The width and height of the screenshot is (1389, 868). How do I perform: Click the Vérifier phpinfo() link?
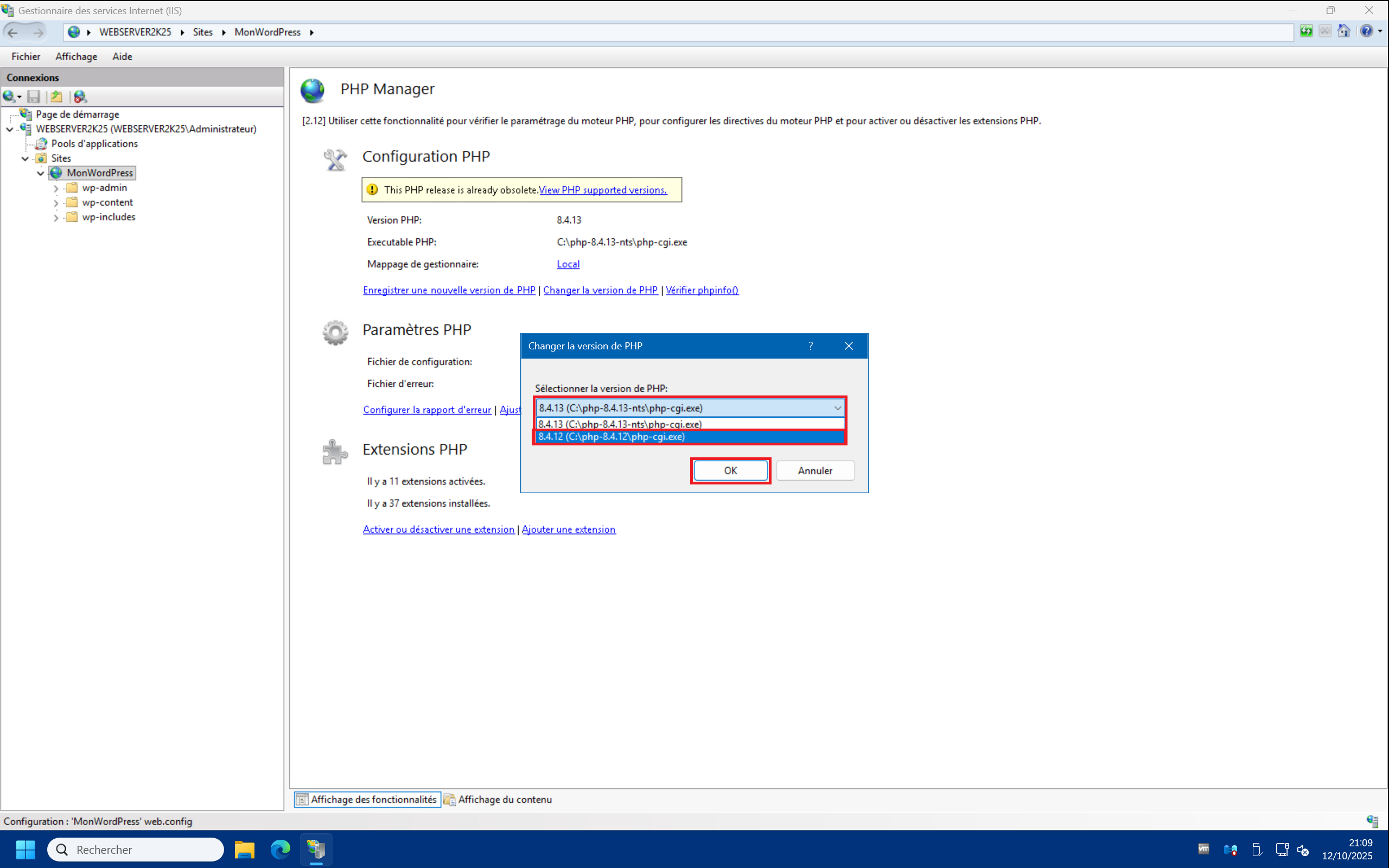click(702, 290)
